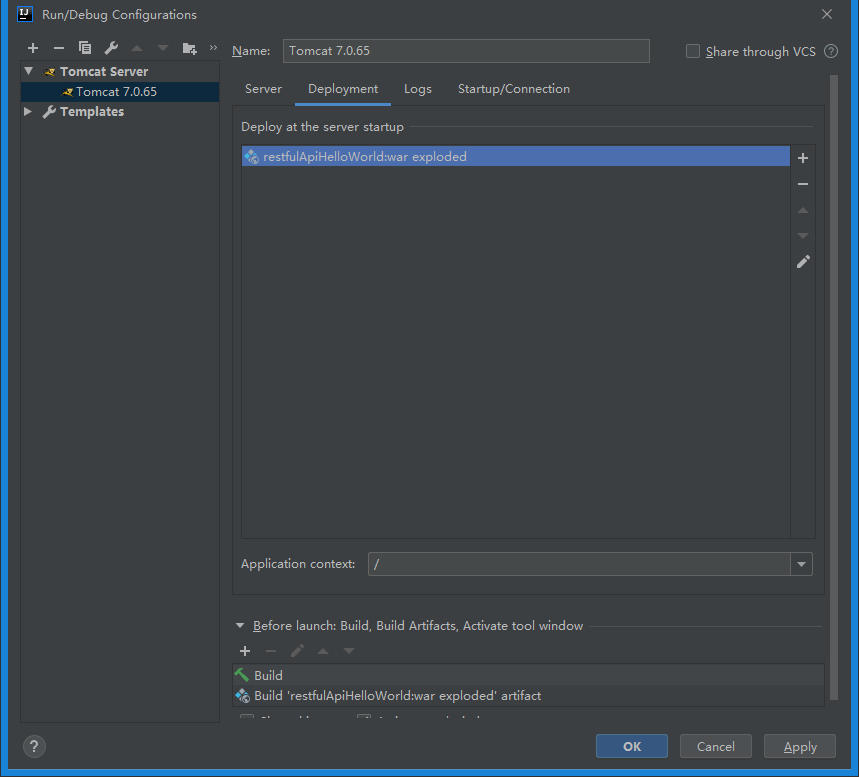This screenshot has width=859, height=777.
Task: Remove artifact from deployment list
Action: coord(803,184)
